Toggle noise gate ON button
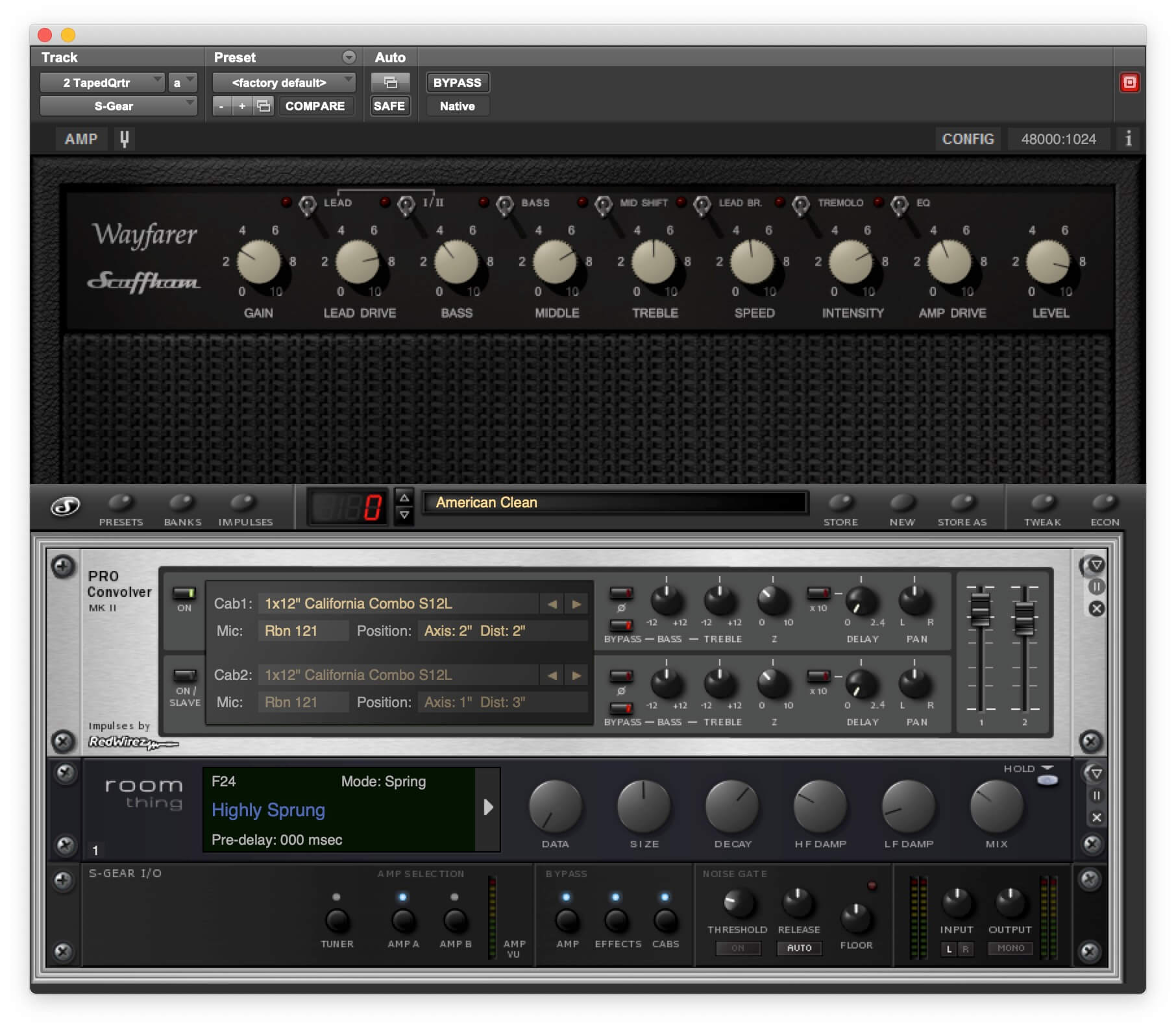1176x1029 pixels. point(738,948)
